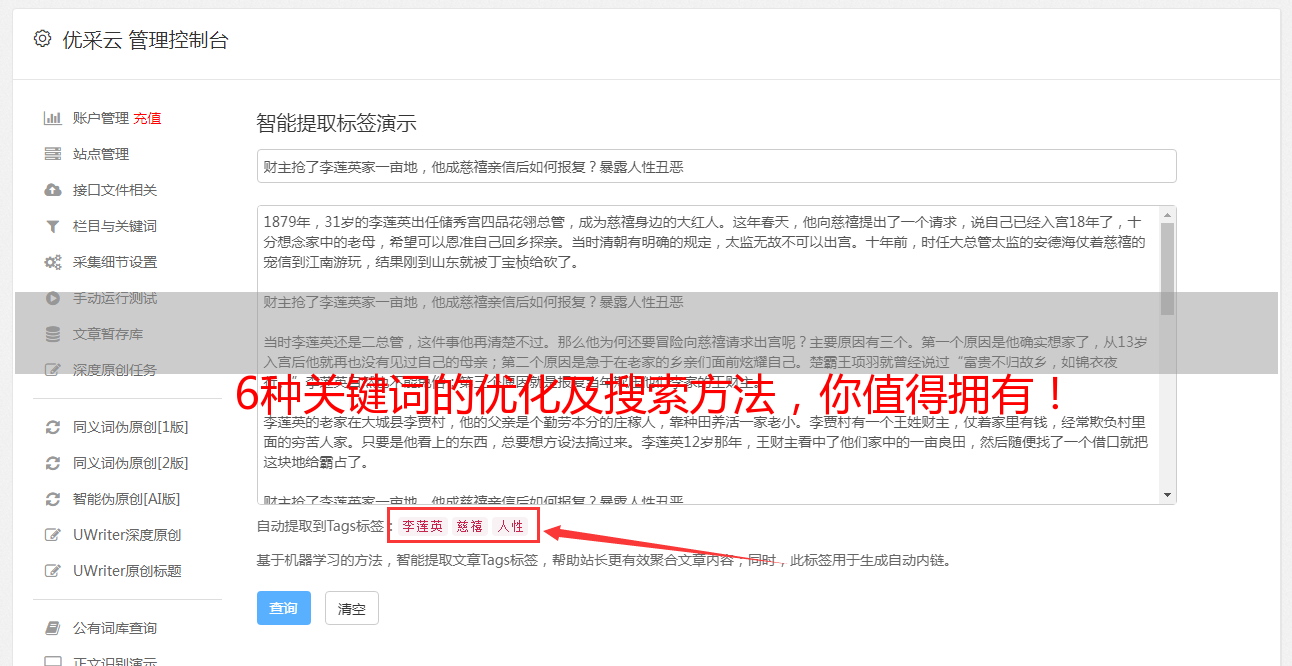
Task: Click the 李莲英 tag
Action: (x=423, y=526)
